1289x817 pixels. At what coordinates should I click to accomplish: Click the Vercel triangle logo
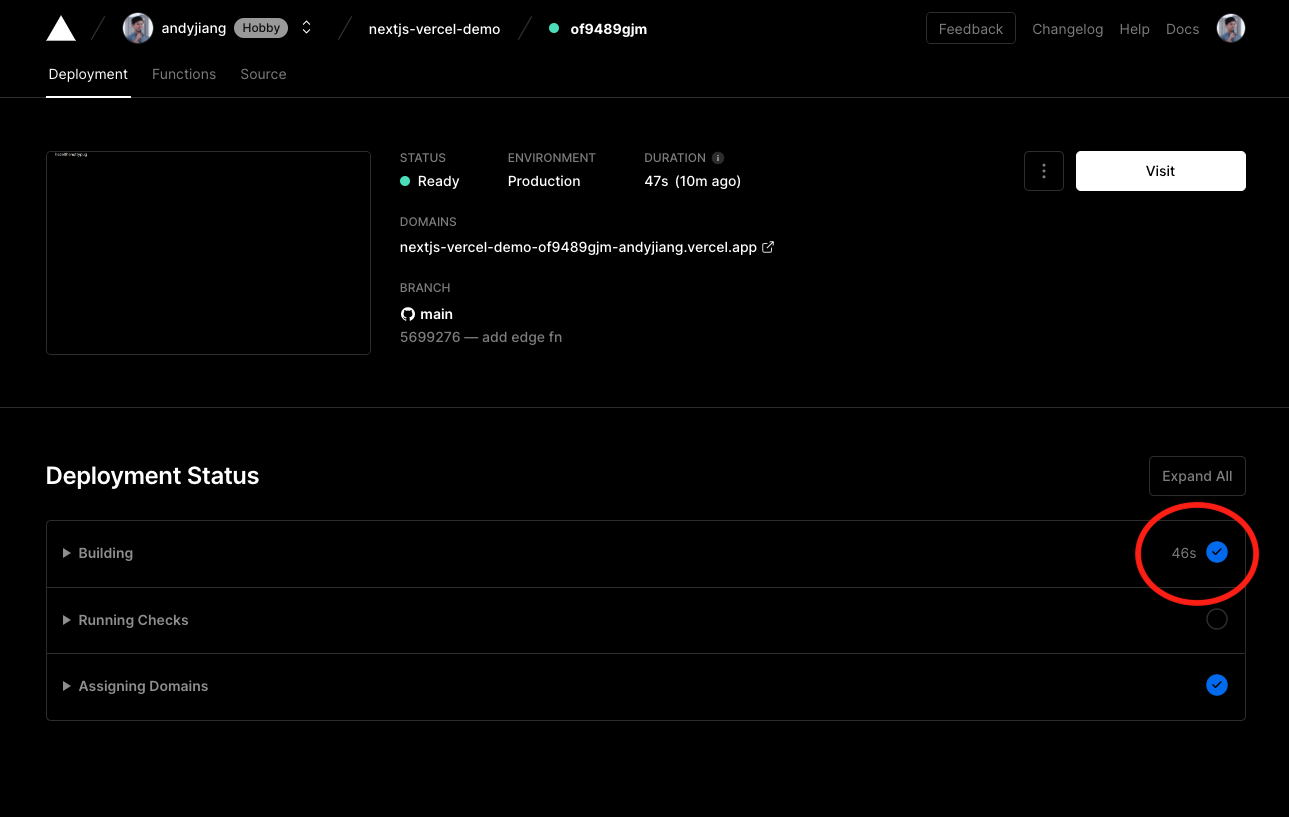point(60,27)
